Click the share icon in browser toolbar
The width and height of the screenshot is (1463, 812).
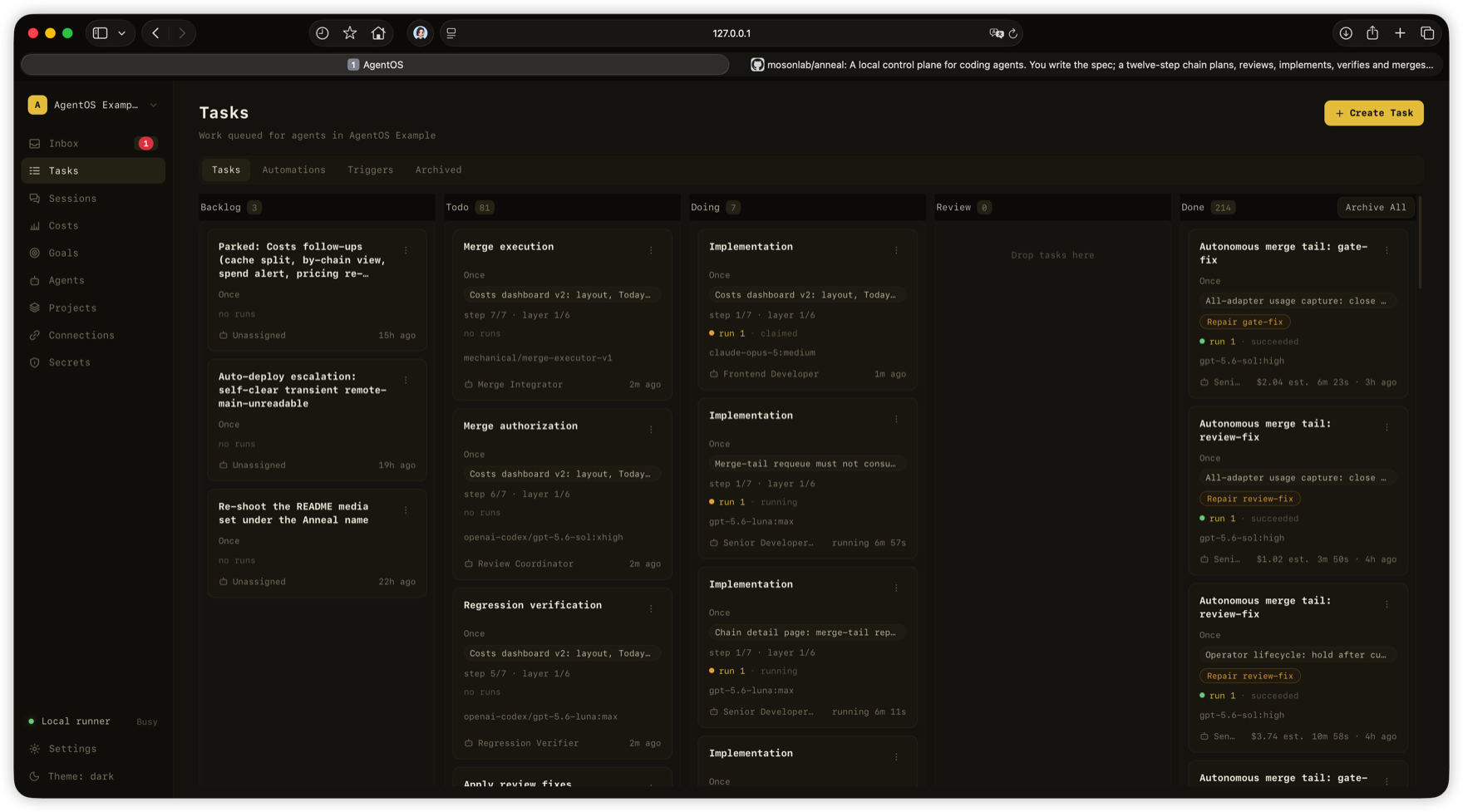point(1372,33)
